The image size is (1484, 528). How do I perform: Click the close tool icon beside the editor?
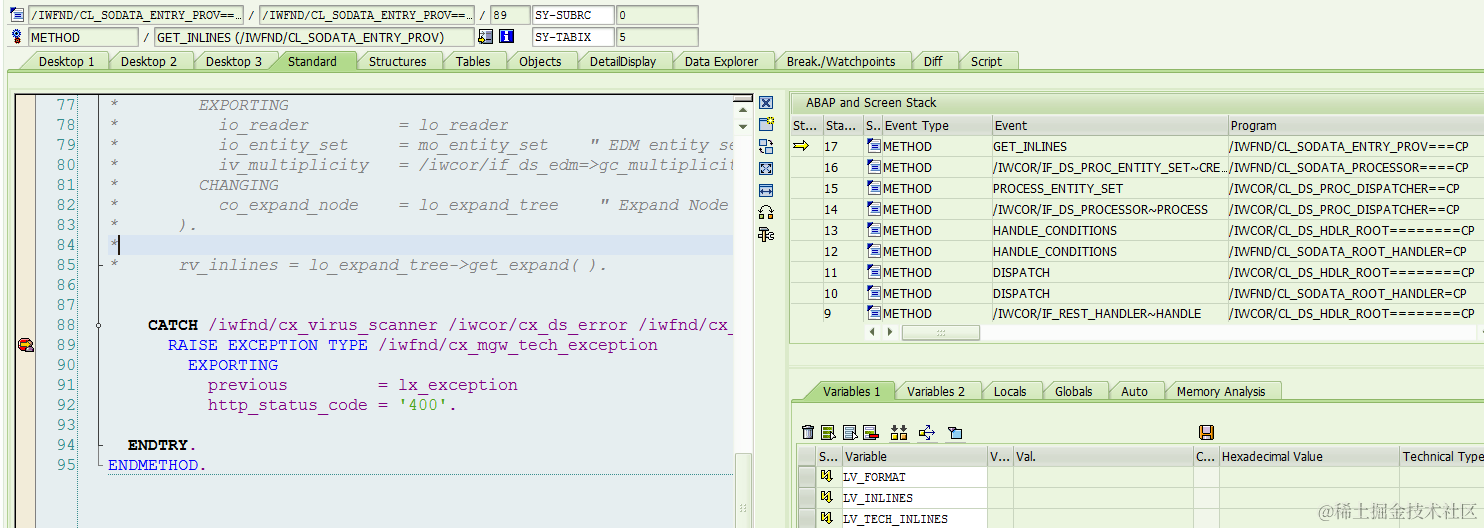coord(766,103)
